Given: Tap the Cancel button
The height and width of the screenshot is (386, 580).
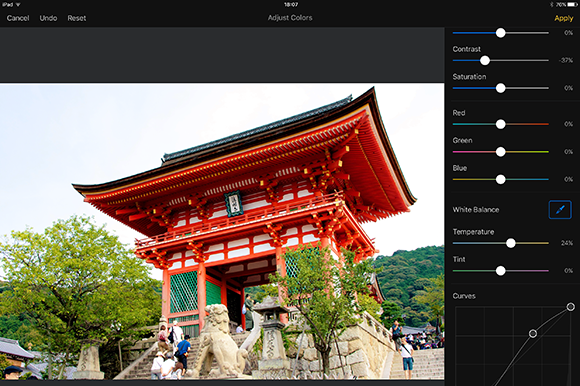Looking at the screenshot, I should [18, 18].
